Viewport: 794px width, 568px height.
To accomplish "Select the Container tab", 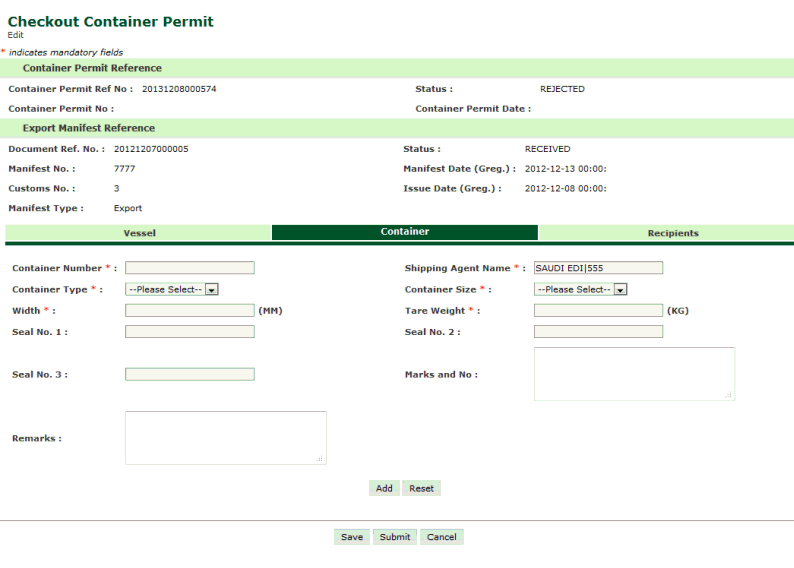I will (x=405, y=232).
